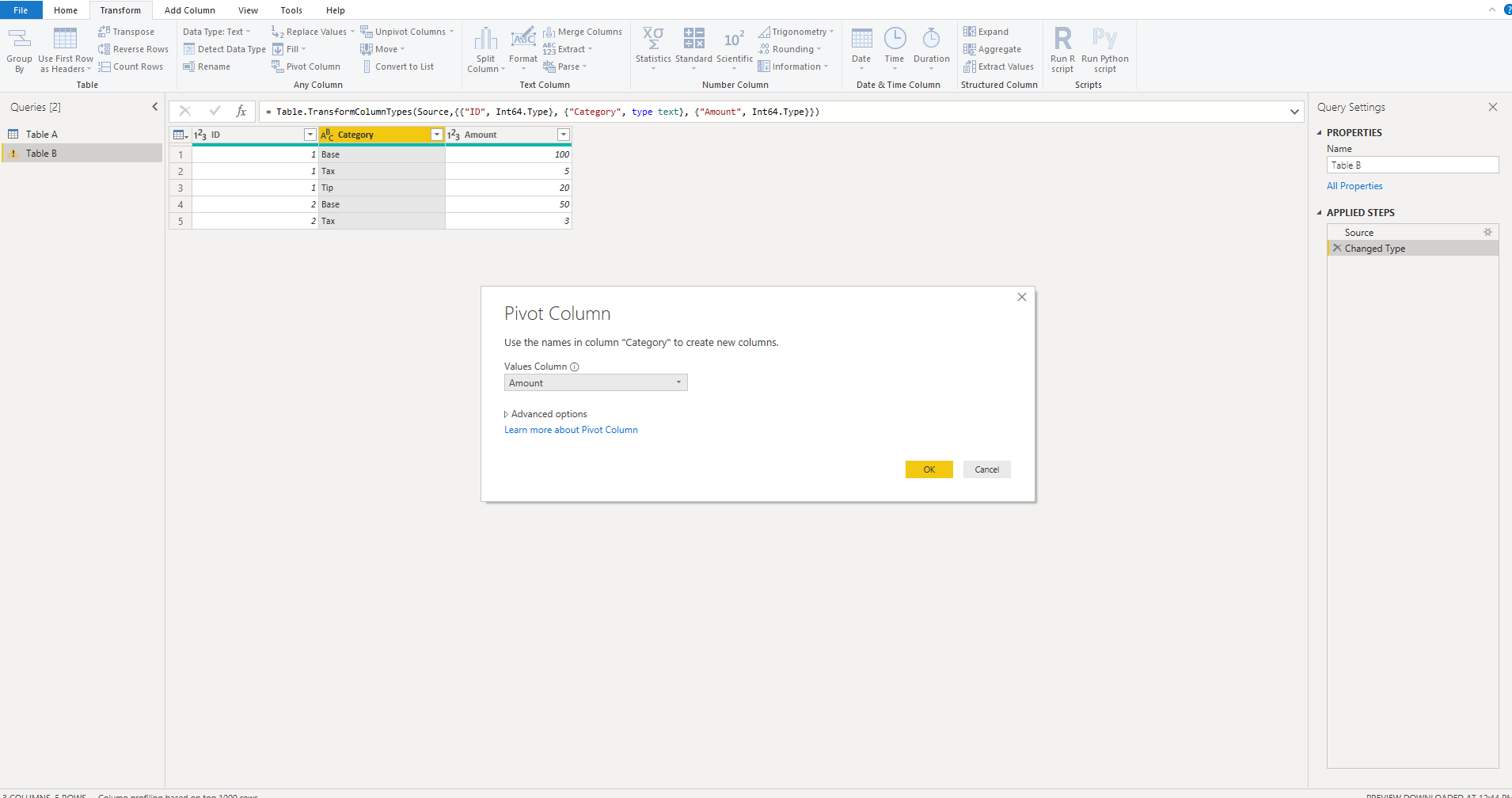Image resolution: width=1512 pixels, height=798 pixels.
Task: Click the Format text icon
Action: click(523, 38)
